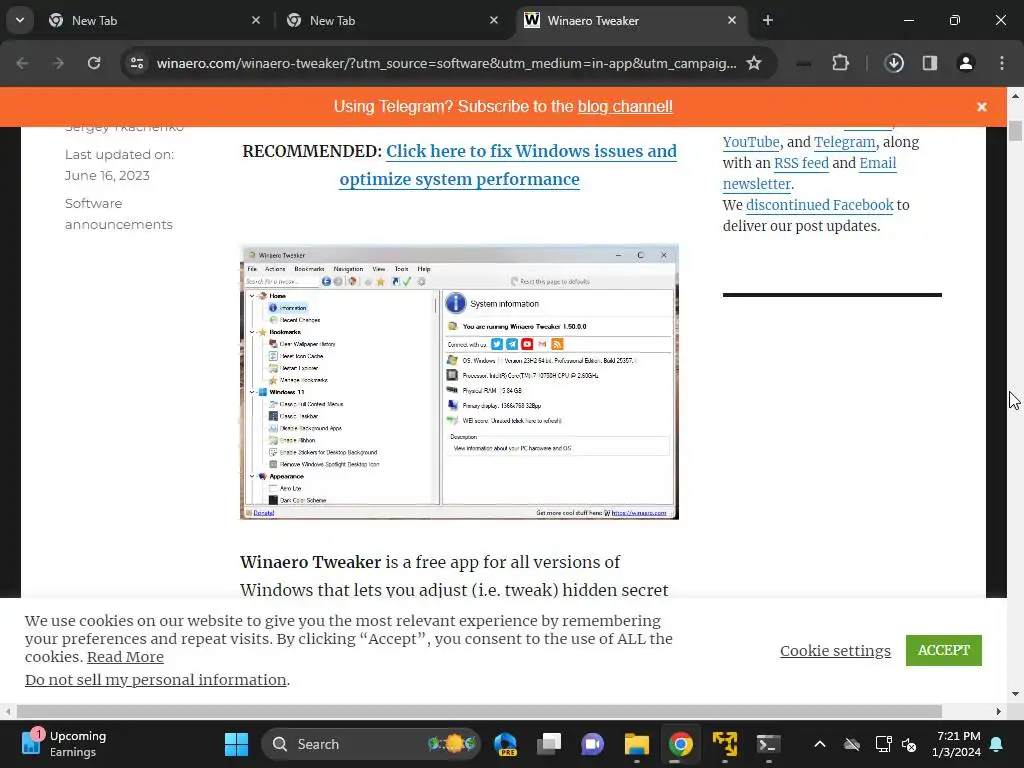Open Chrome downloads icon
The width and height of the screenshot is (1024, 768).
[x=894, y=63]
